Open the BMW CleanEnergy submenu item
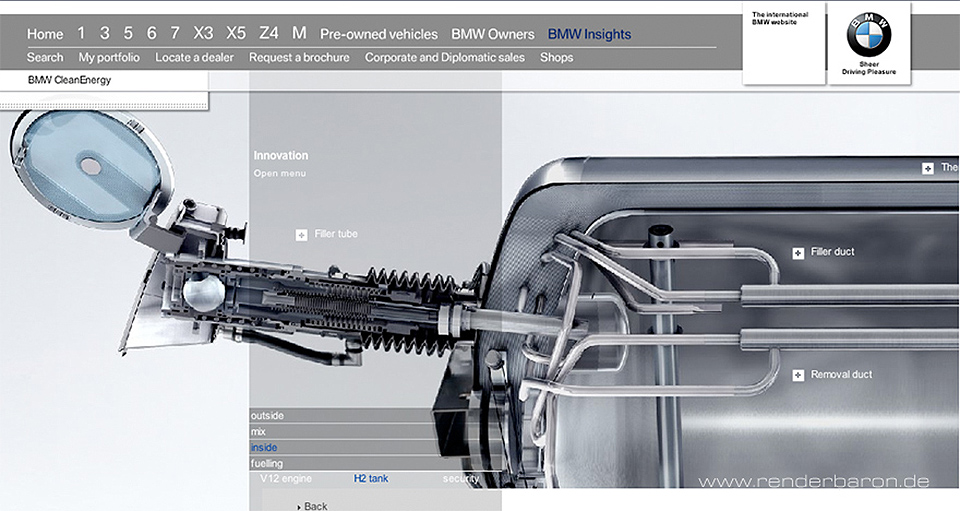Image resolution: width=960 pixels, height=511 pixels. (x=70, y=80)
